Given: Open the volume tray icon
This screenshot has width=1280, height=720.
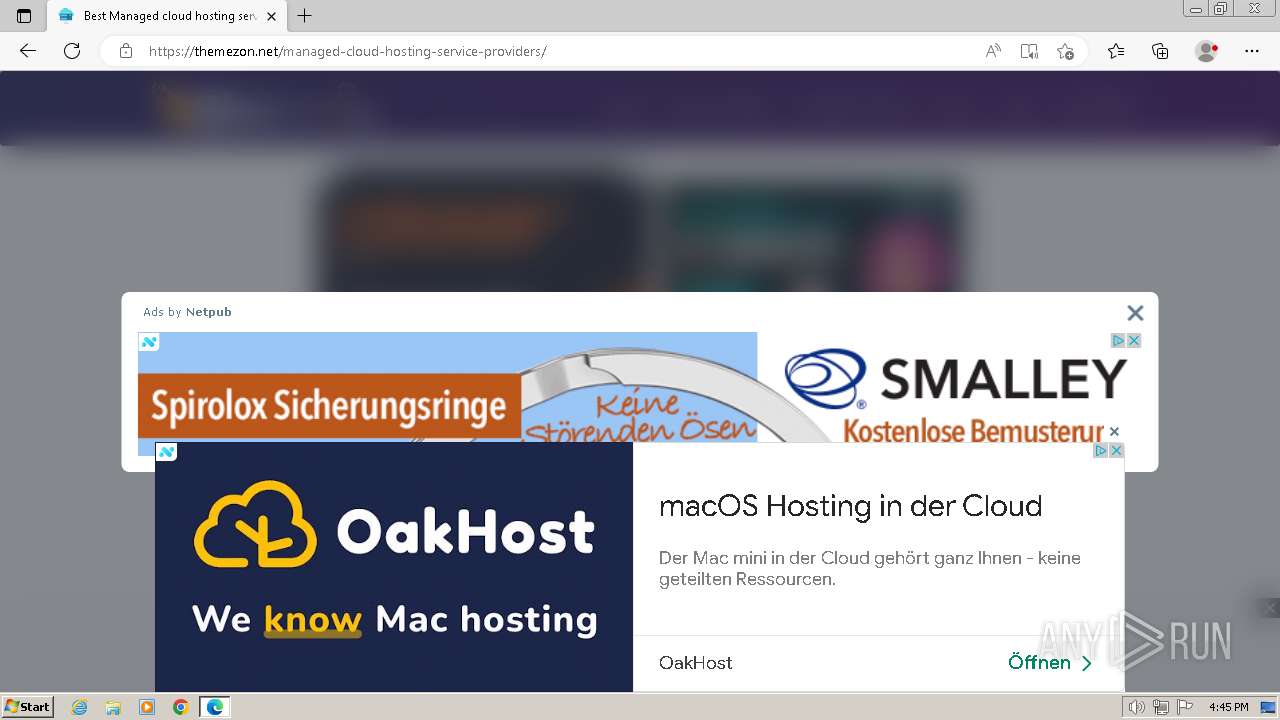Looking at the screenshot, I should tap(1137, 707).
